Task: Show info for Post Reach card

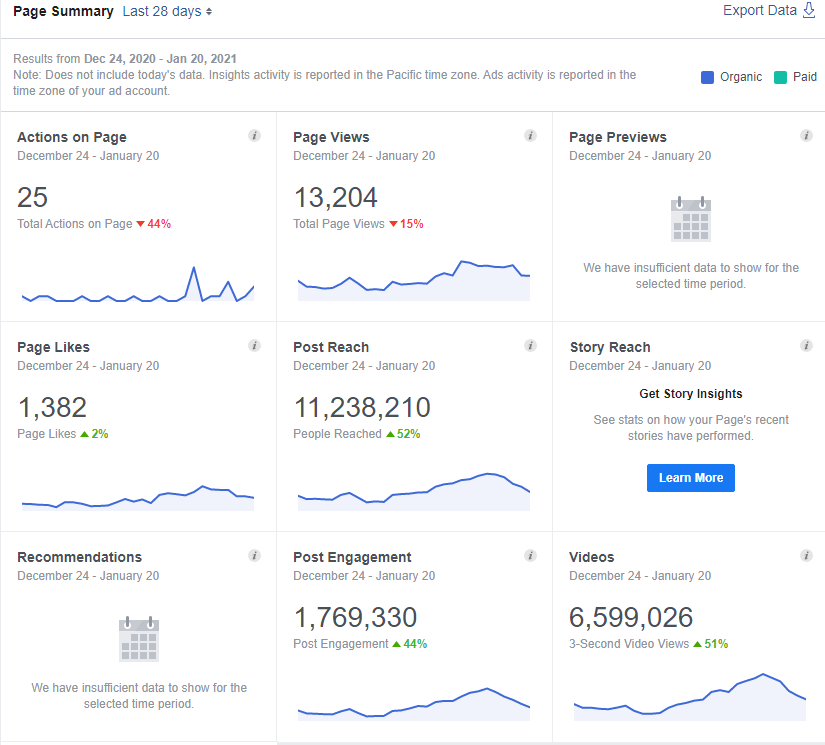Action: (530, 346)
